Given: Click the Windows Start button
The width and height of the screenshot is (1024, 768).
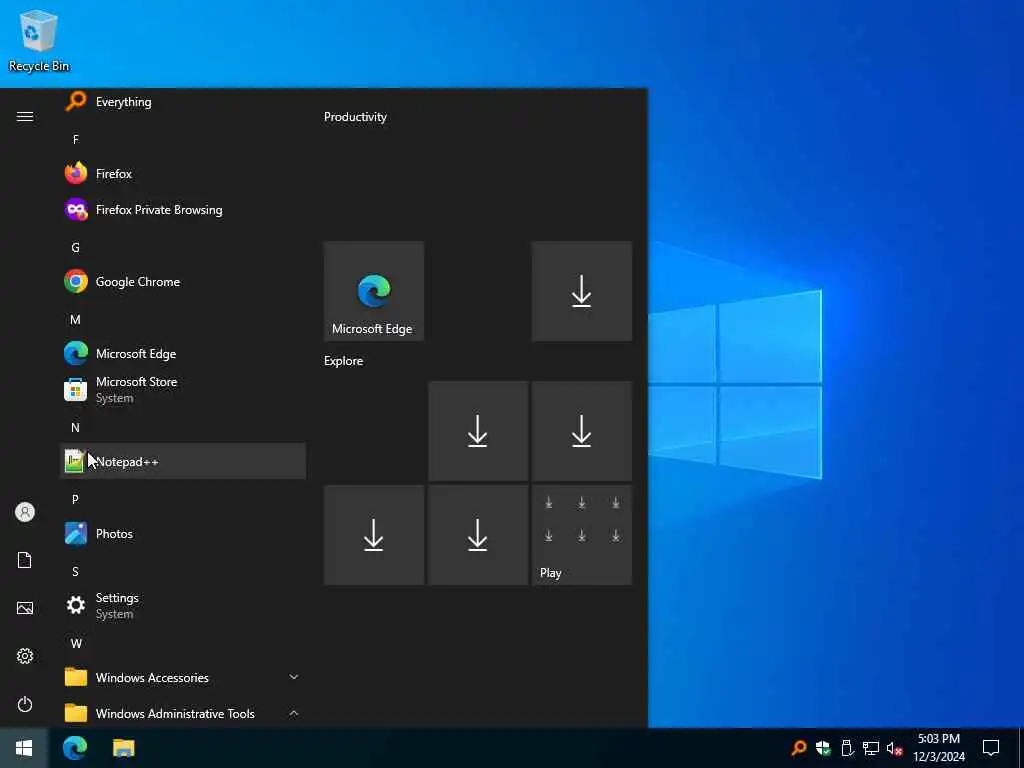Looking at the screenshot, I should (x=24, y=748).
